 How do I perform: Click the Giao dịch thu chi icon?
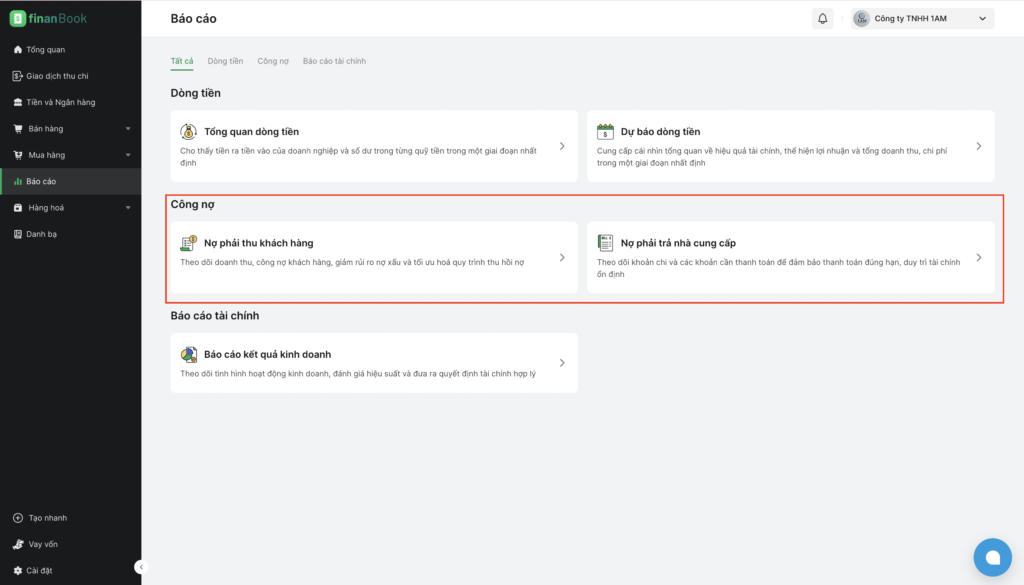[x=18, y=76]
